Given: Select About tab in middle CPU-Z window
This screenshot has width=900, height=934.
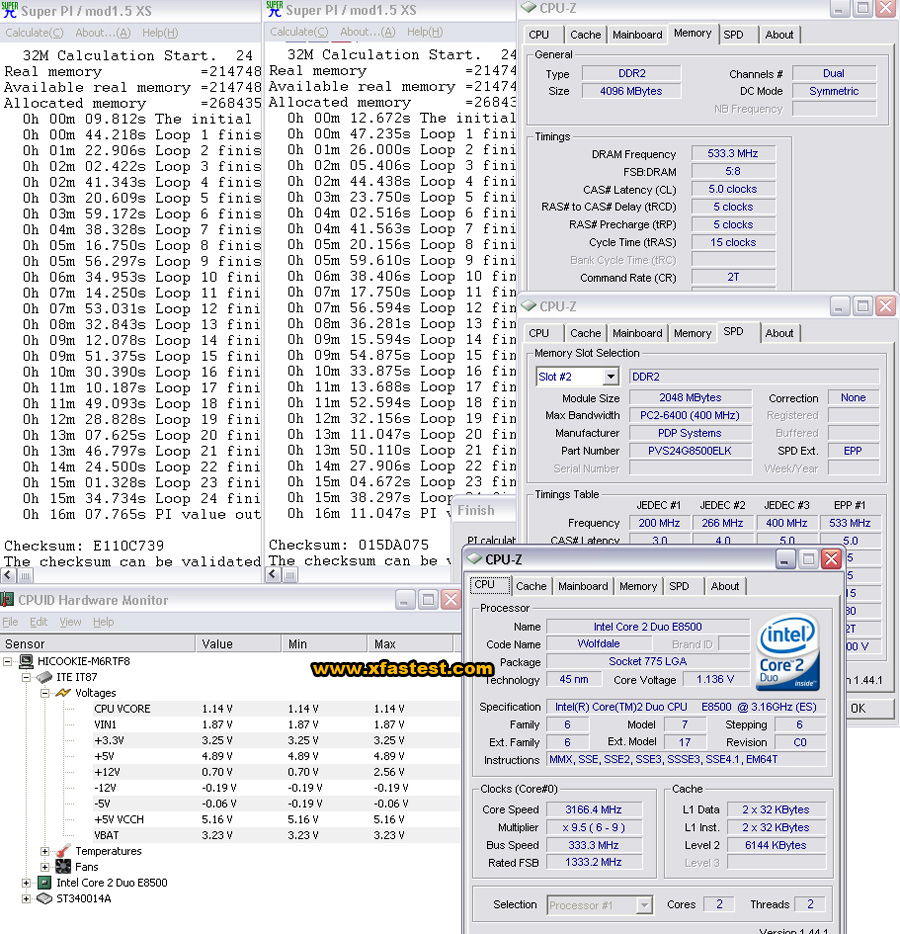Looking at the screenshot, I should click(x=779, y=334).
